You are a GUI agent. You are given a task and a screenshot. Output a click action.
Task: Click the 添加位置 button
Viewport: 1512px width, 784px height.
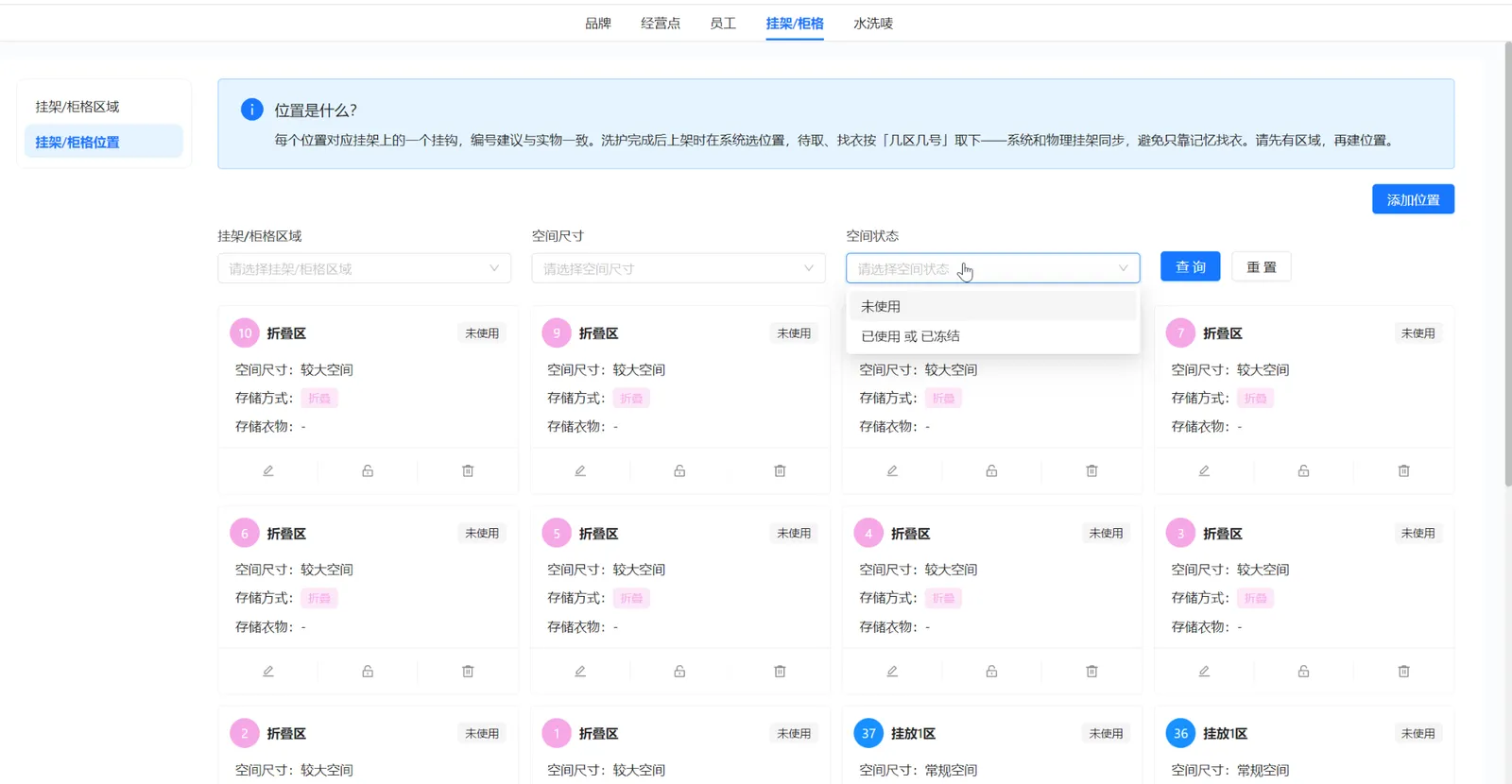tap(1413, 199)
